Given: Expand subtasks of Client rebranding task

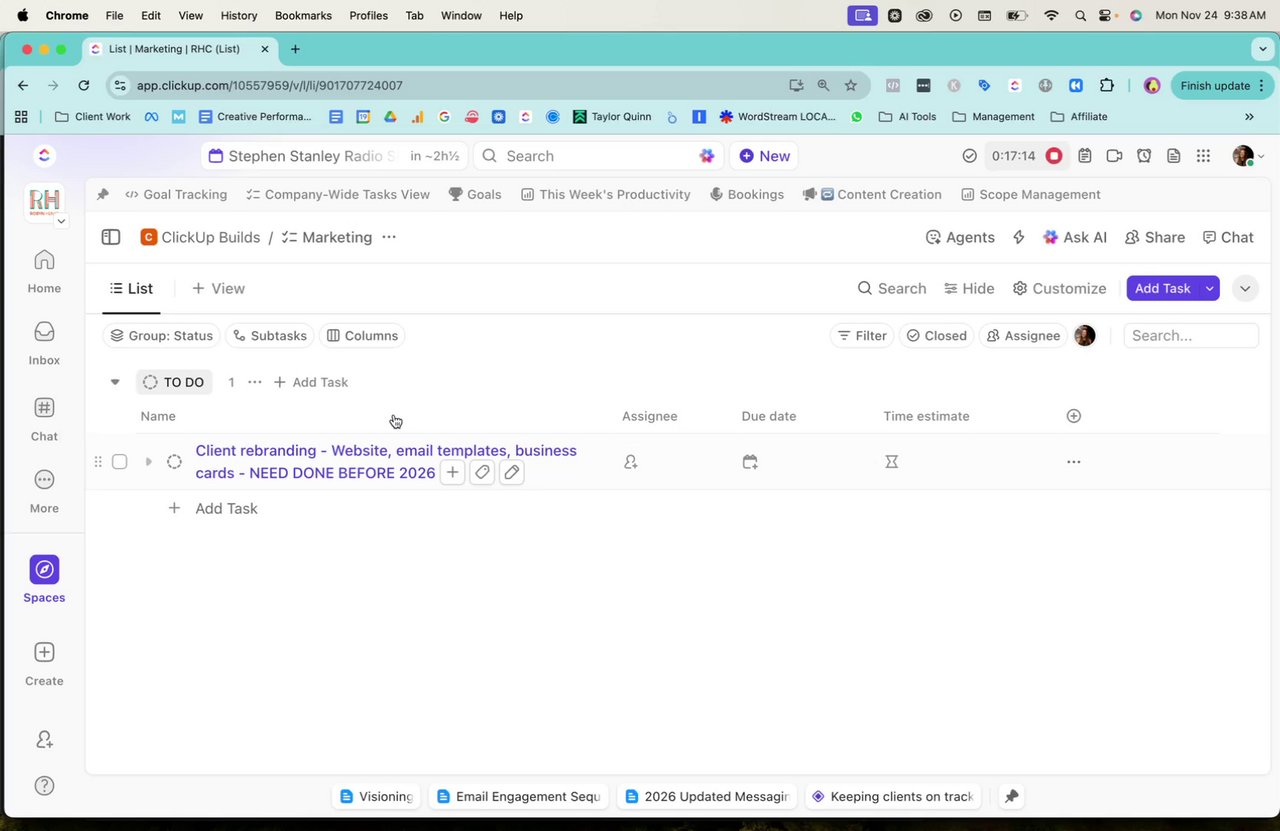Looking at the screenshot, I should click(148, 462).
